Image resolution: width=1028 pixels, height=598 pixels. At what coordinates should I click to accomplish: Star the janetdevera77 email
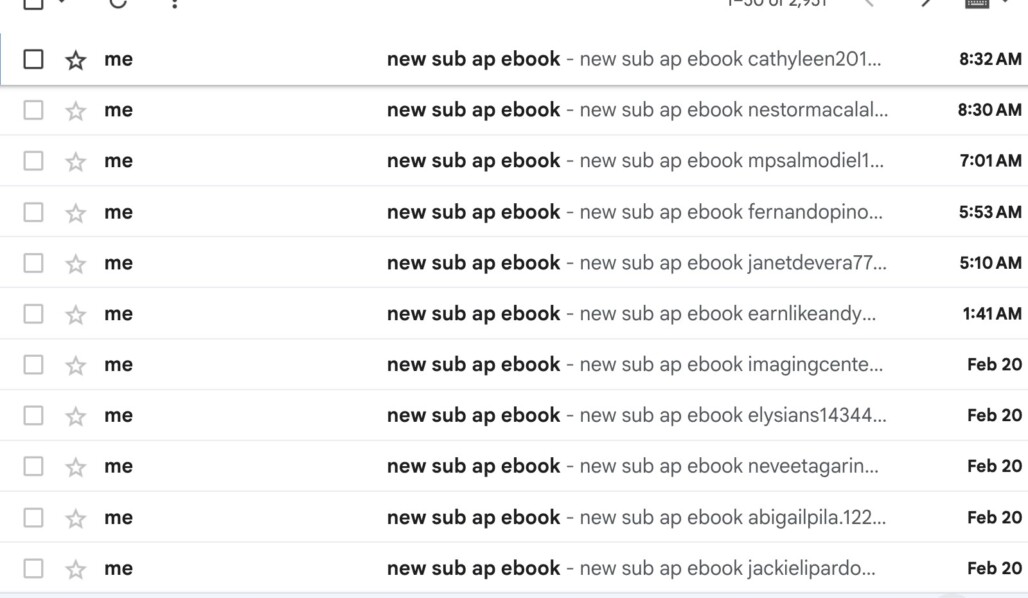tap(75, 264)
